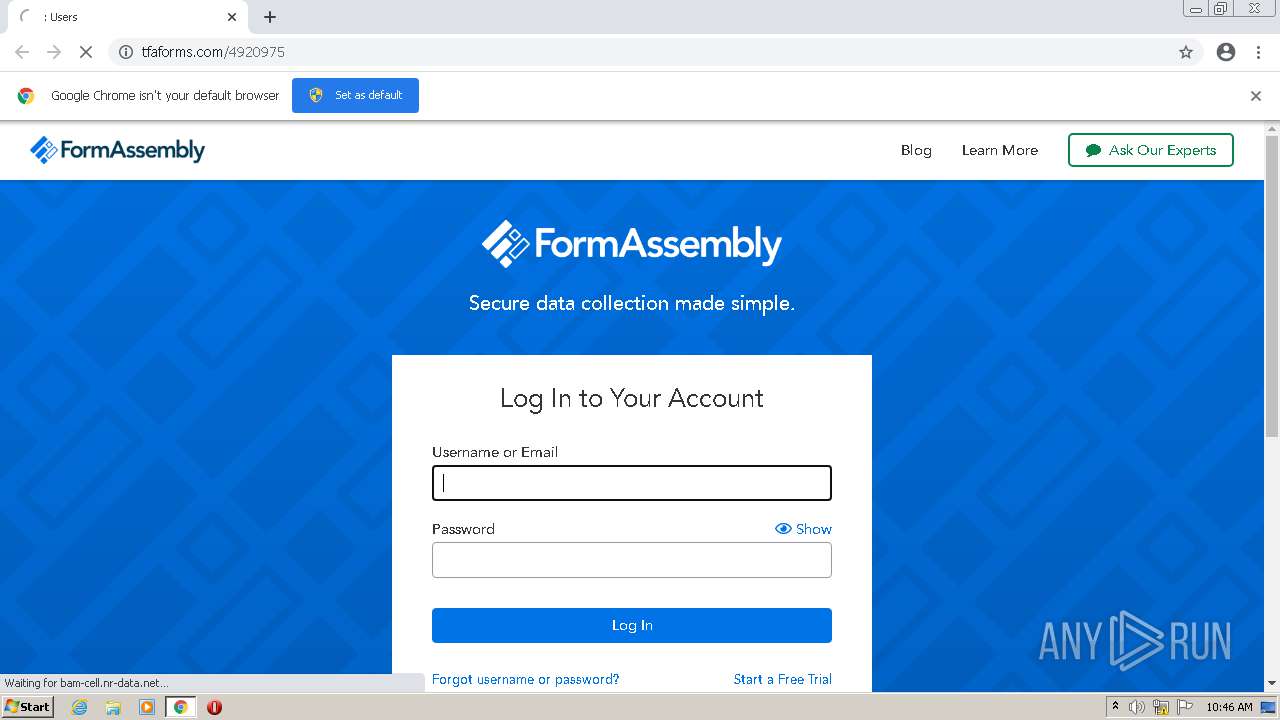Click the Start a Free Trial link
The image size is (1280, 720).
coord(782,679)
